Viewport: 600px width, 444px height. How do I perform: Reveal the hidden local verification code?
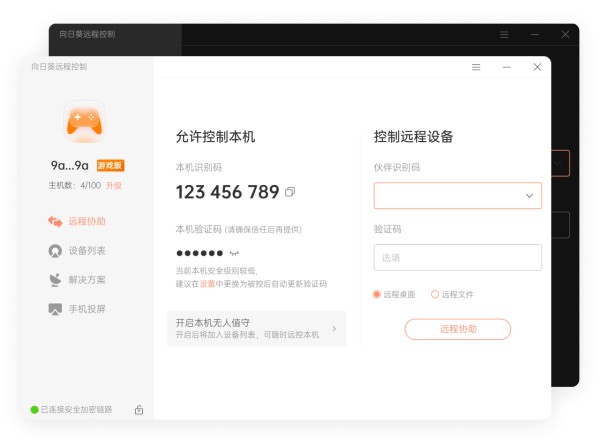[234, 253]
